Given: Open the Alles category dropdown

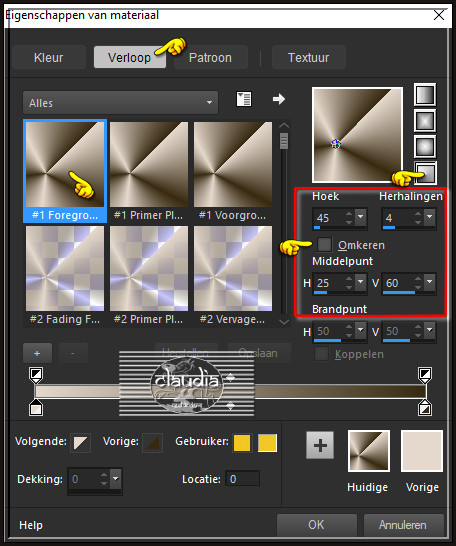Looking at the screenshot, I should click(120, 102).
